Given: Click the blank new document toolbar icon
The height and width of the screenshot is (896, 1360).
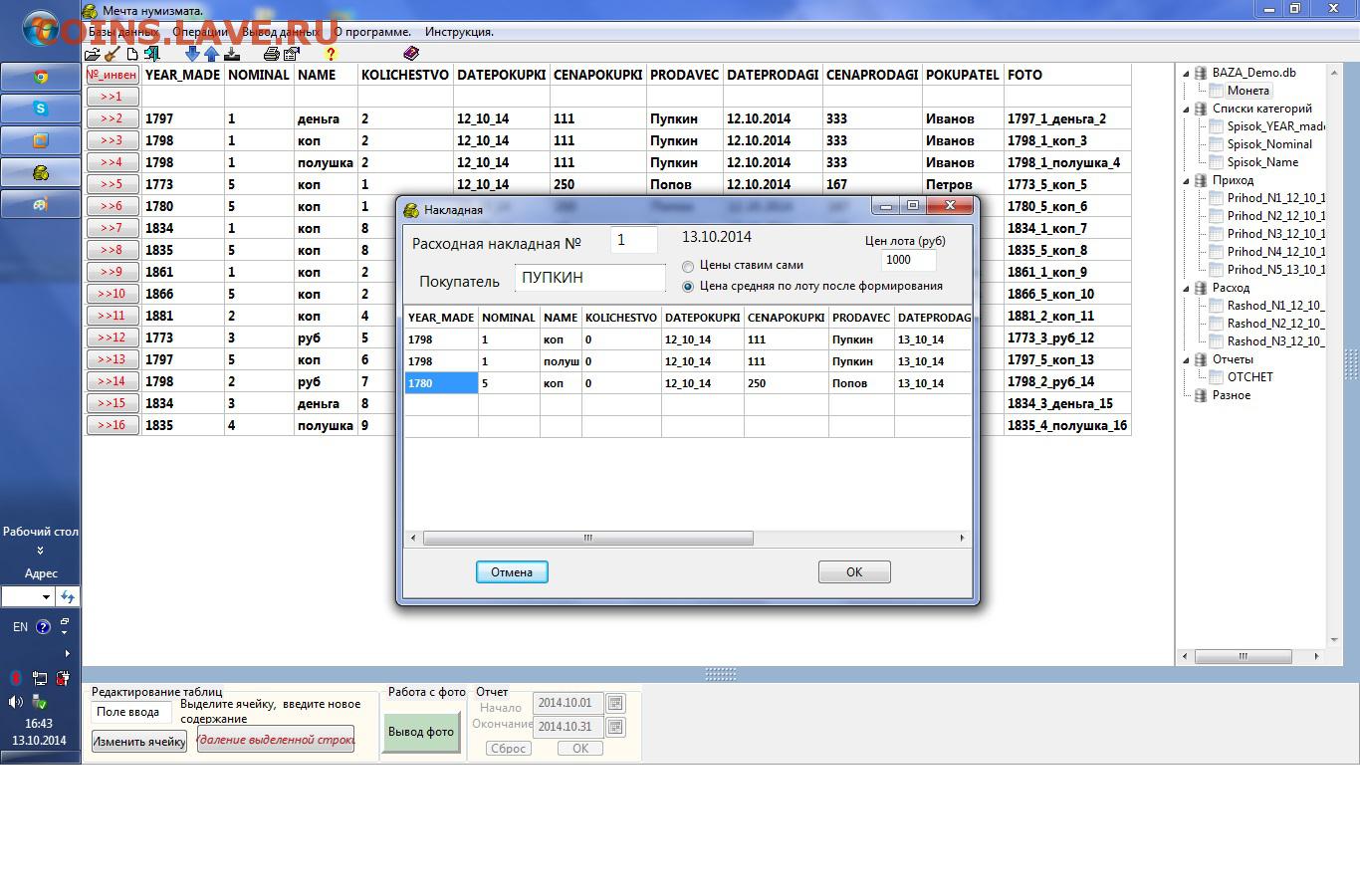Looking at the screenshot, I should [x=132, y=54].
